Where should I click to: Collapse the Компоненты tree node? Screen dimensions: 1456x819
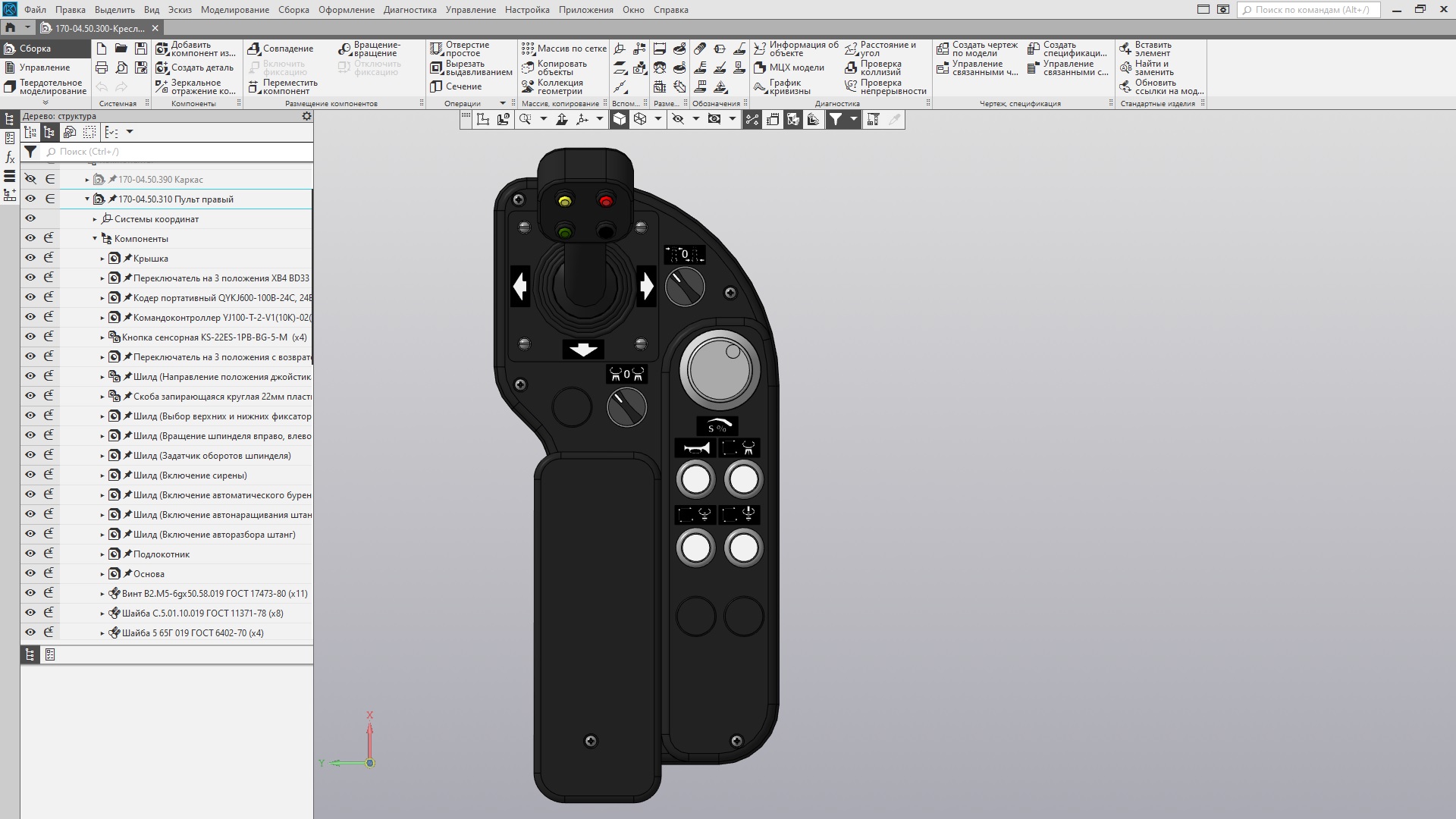[x=95, y=238]
